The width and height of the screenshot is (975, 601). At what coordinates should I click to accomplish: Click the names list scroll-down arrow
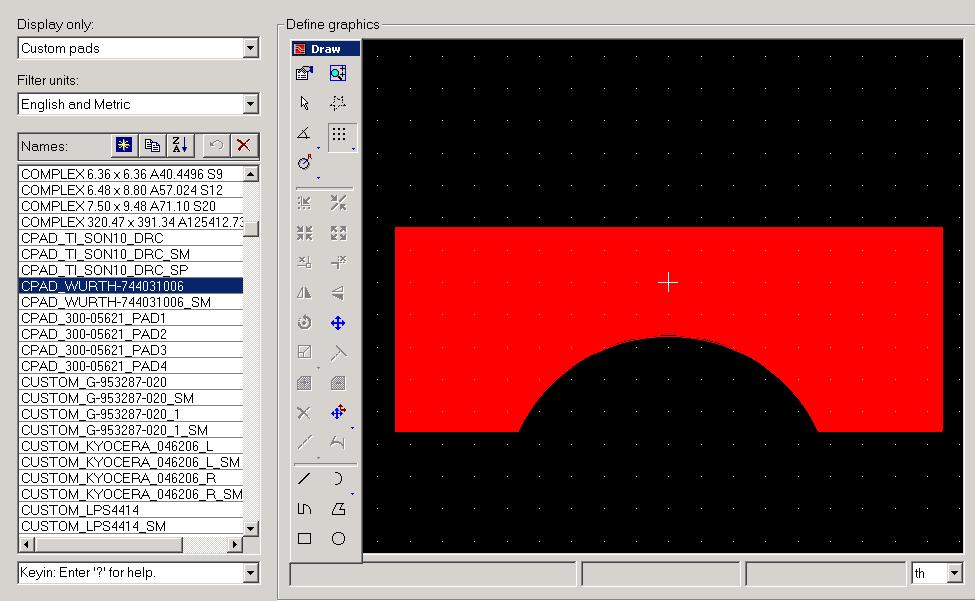pyautogui.click(x=251, y=528)
